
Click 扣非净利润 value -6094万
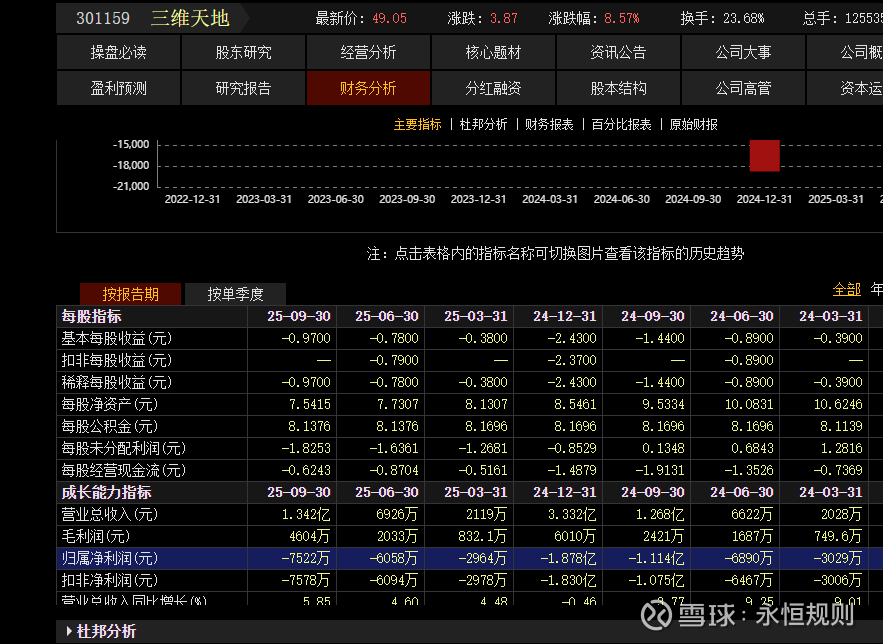coord(394,580)
